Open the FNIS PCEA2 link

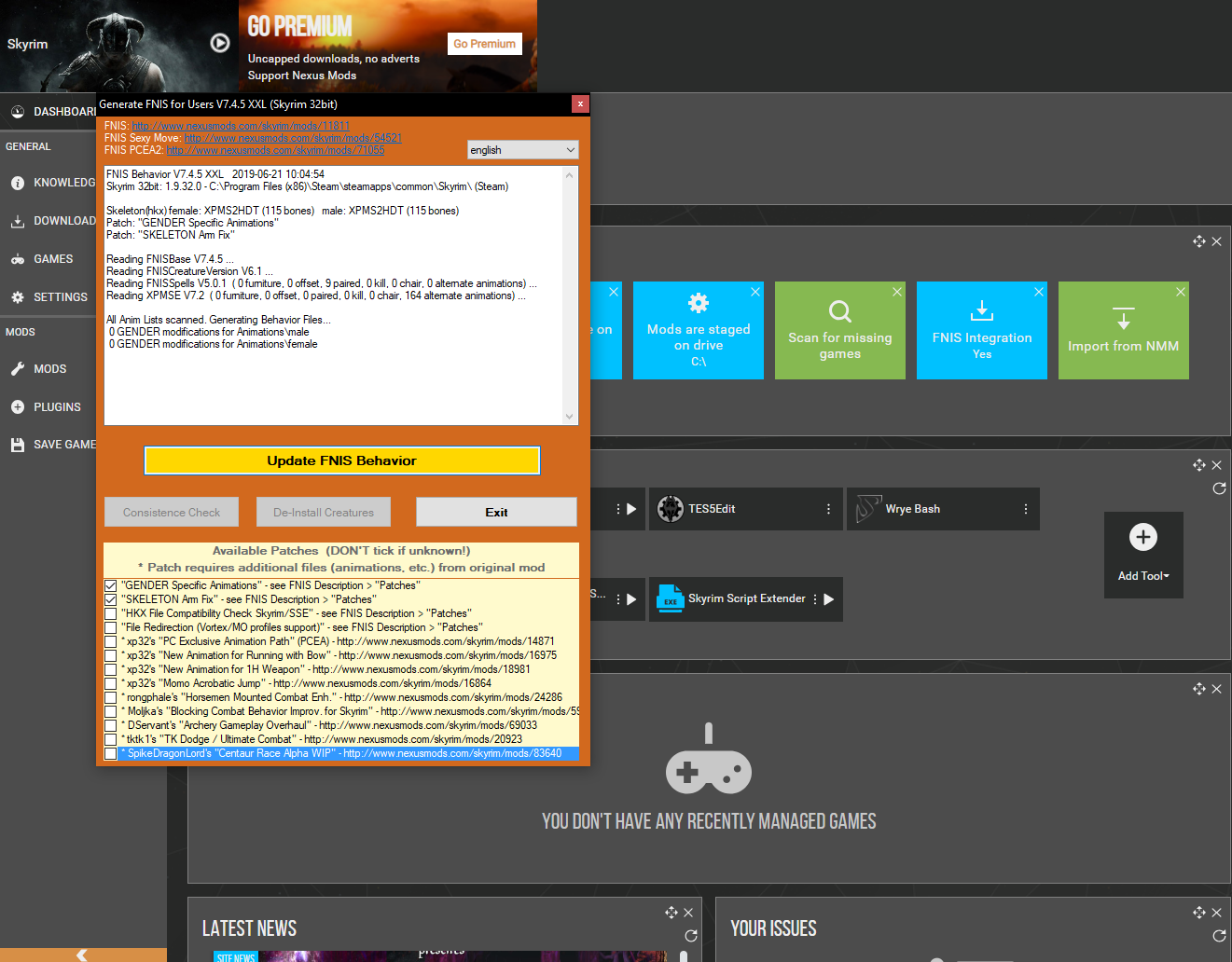point(275,150)
